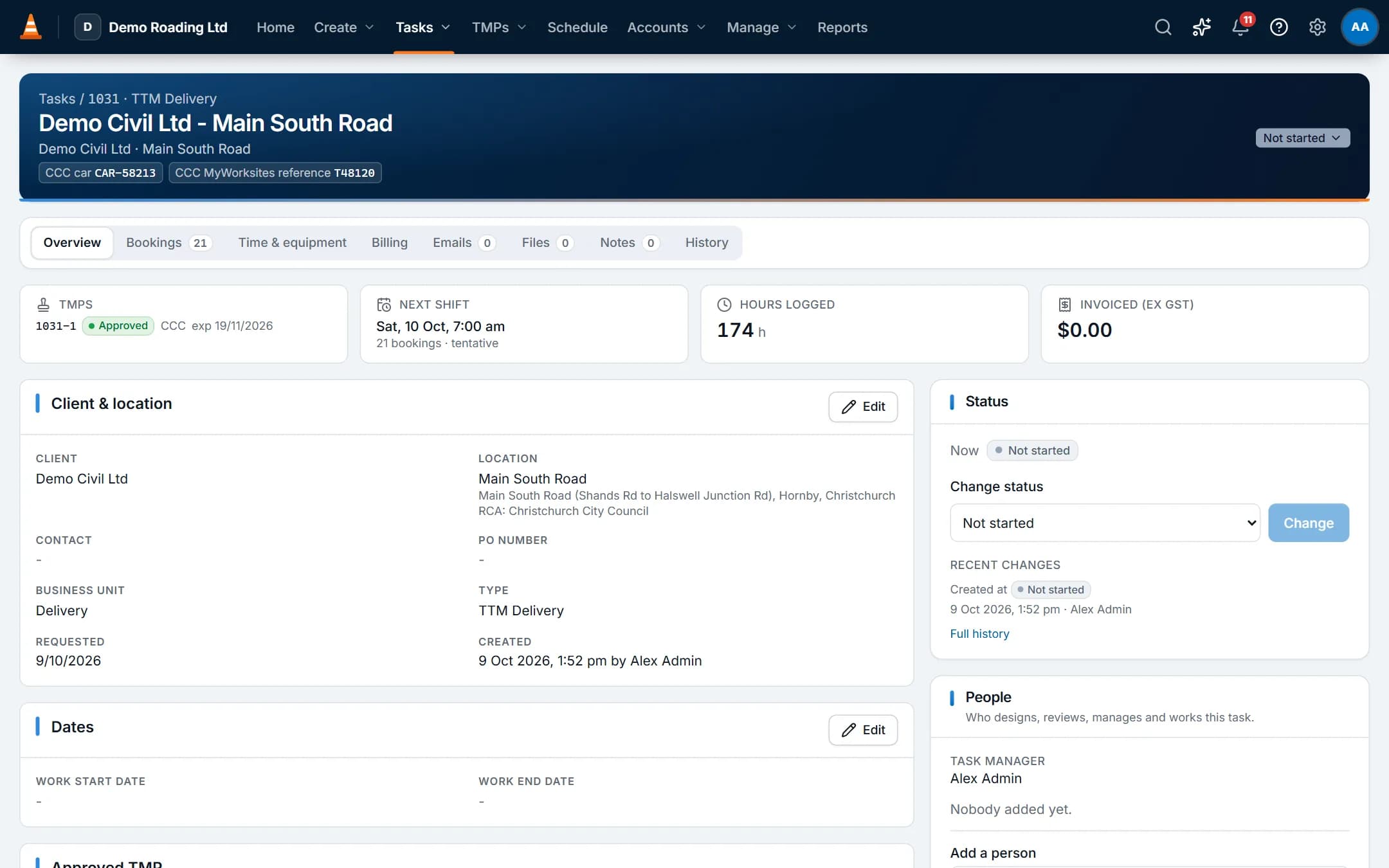The width and height of the screenshot is (1389, 868).
Task: Click the TMP number 1031-1
Action: pos(56,326)
